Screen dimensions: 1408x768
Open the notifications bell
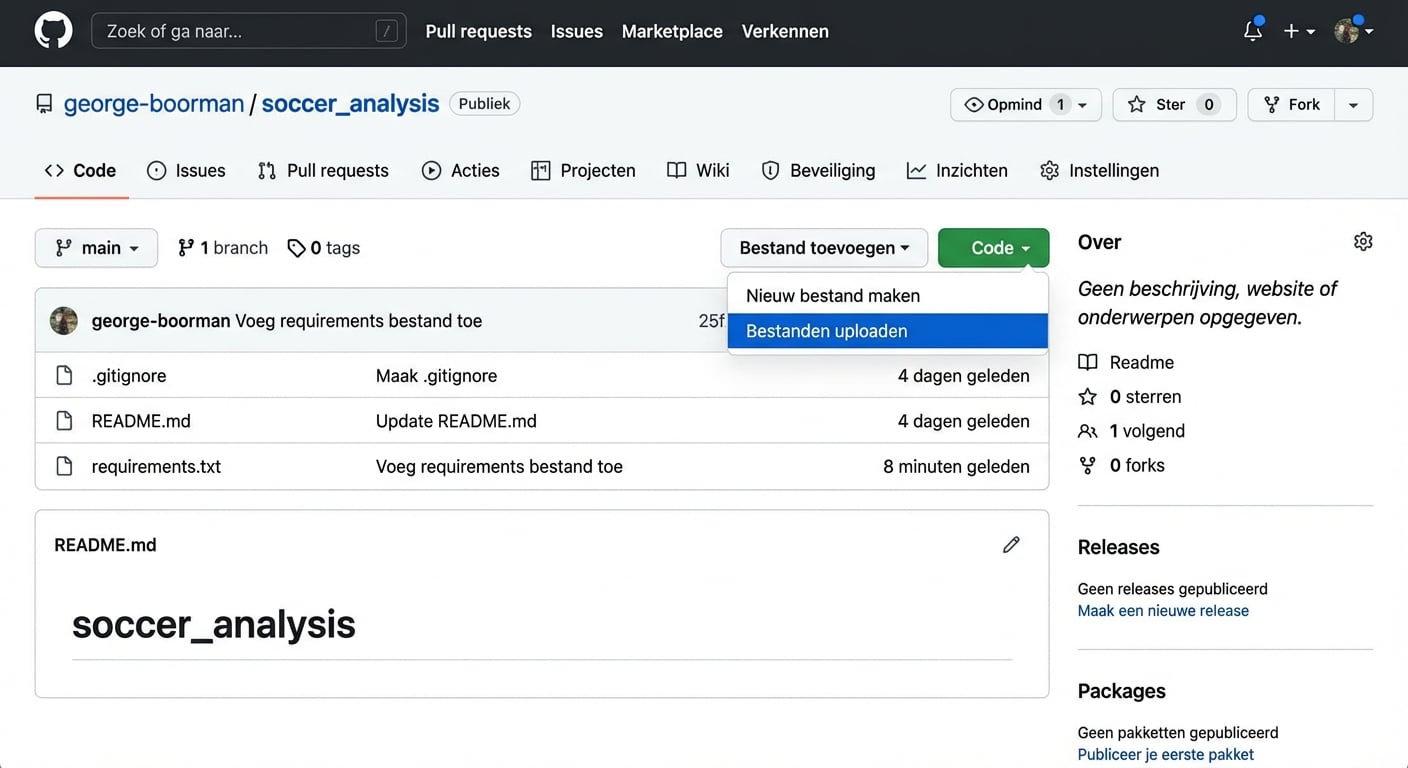coord(1252,31)
